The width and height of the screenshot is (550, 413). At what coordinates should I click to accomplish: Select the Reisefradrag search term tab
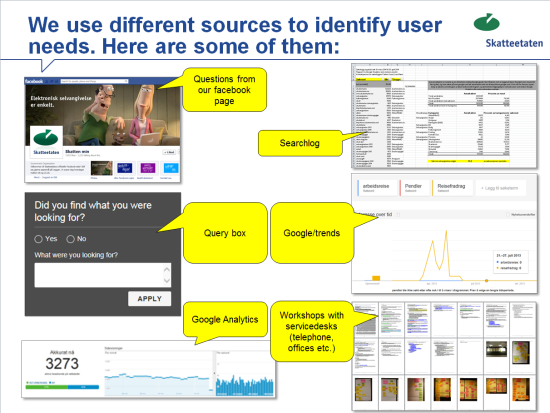tap(452, 188)
